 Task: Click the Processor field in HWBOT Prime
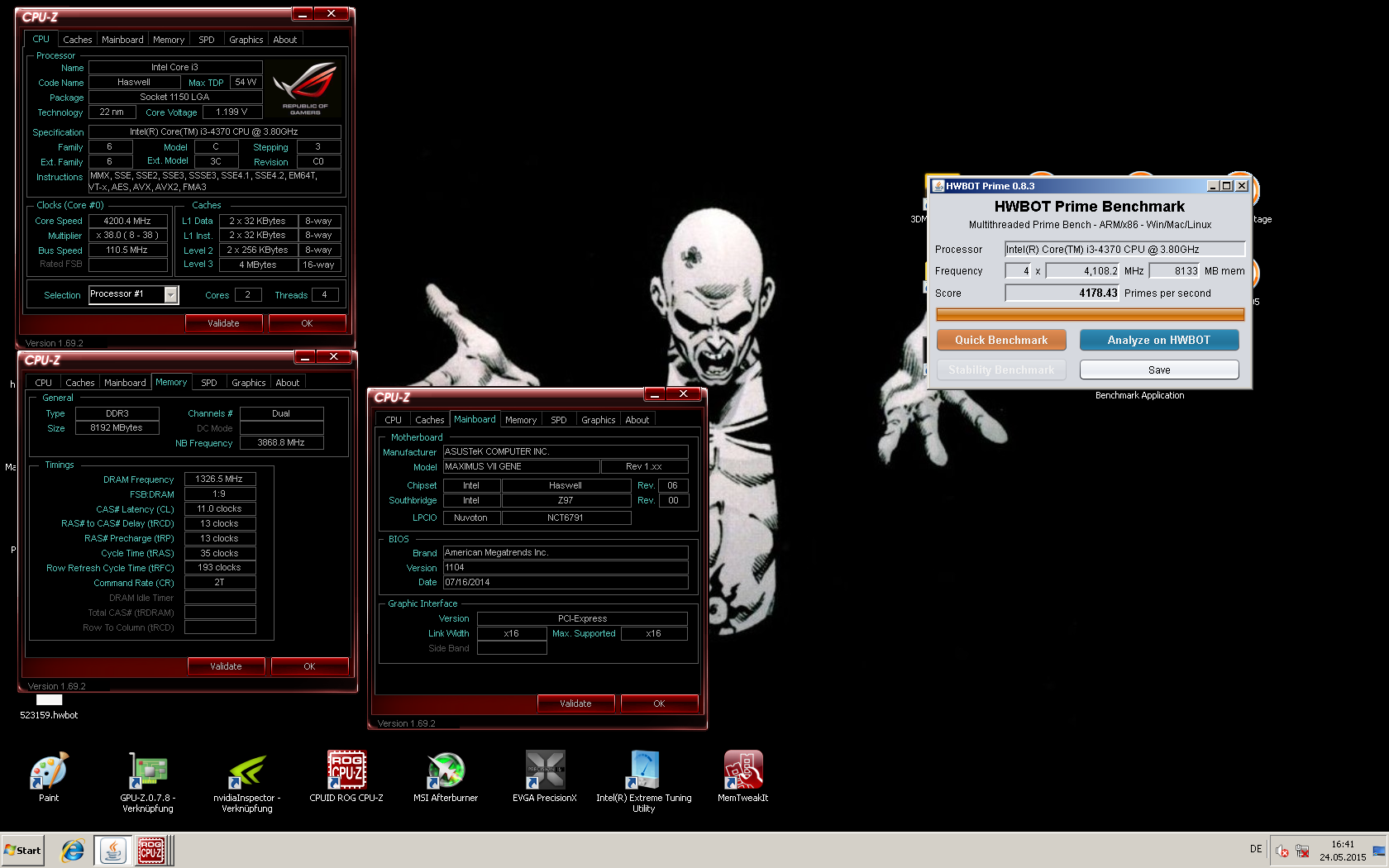coord(1124,249)
